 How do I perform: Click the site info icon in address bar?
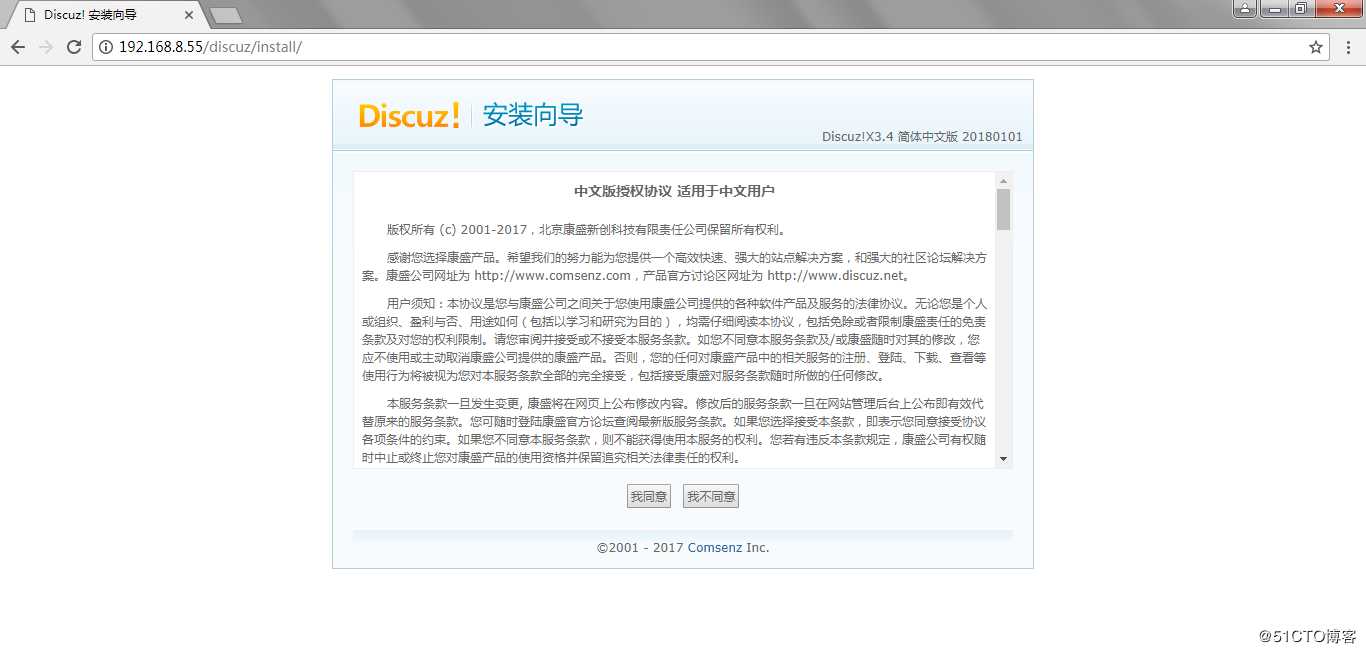coord(107,47)
